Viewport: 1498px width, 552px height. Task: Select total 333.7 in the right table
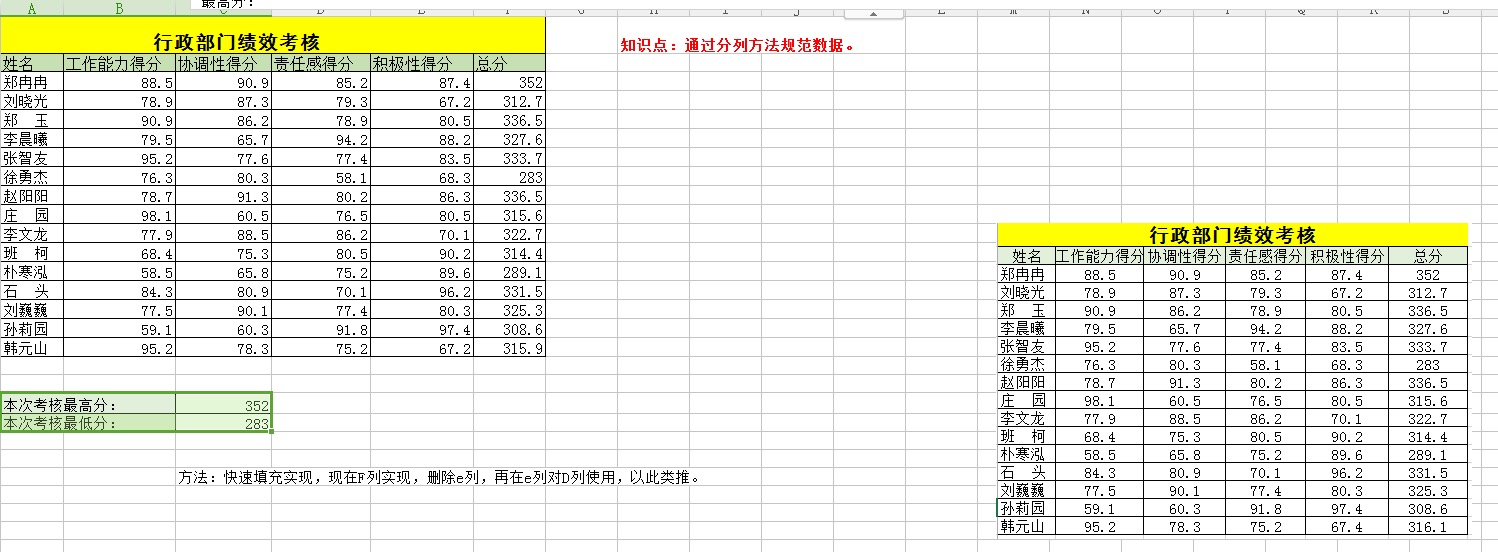point(1428,346)
